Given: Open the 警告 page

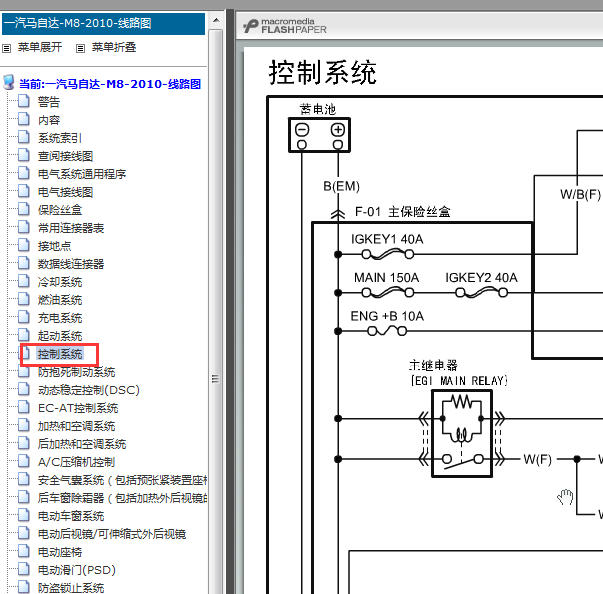Looking at the screenshot, I should 49,102.
